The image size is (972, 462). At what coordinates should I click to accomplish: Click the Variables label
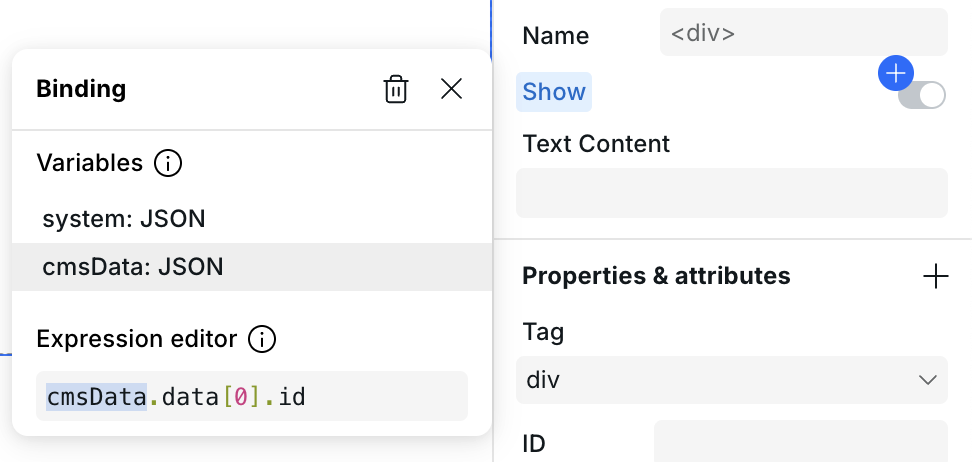coord(89,163)
